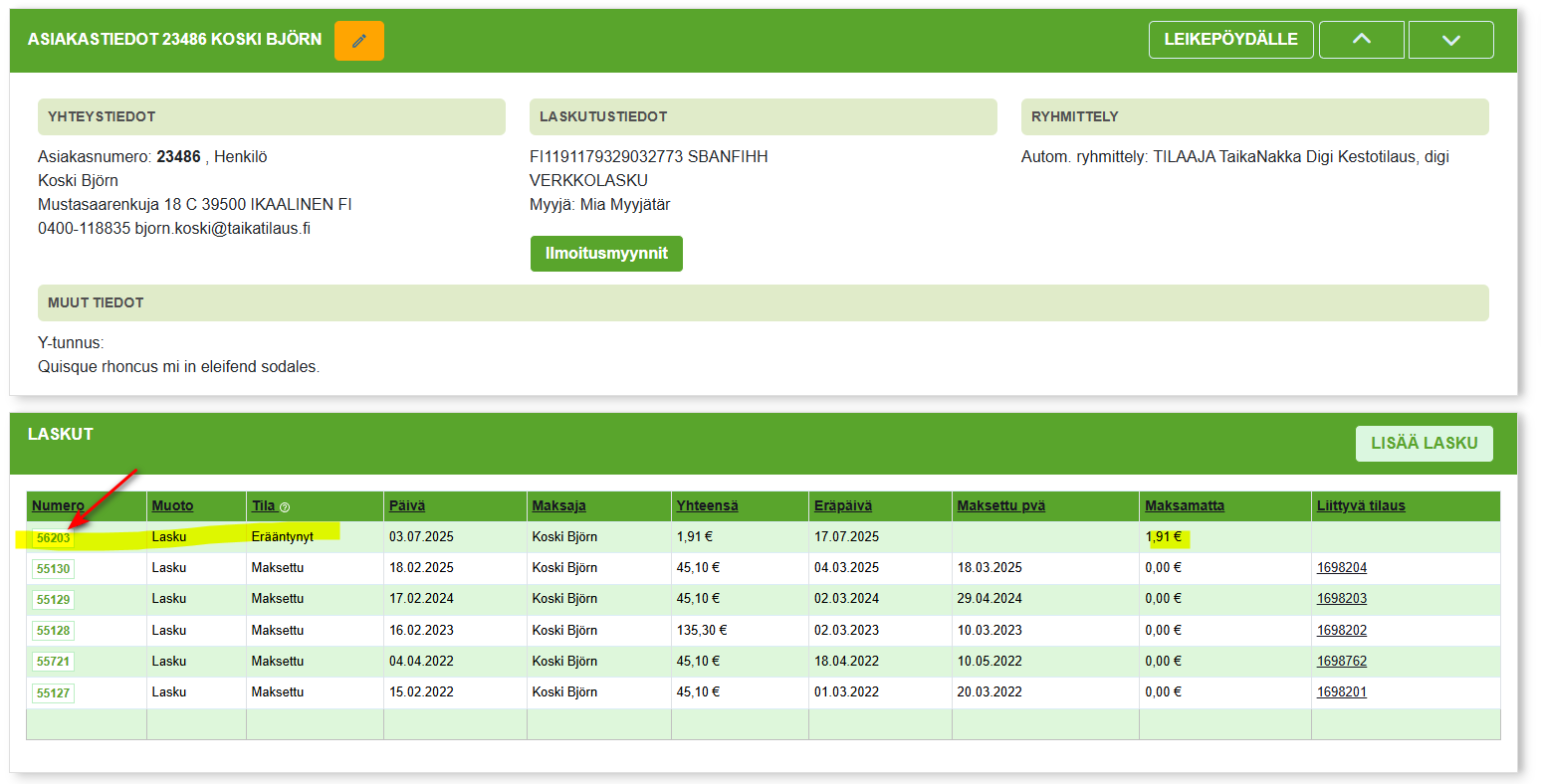Click the LISÄÄ LASKU button
Image resolution: width=1541 pixels, height=784 pixels.
pos(1424,444)
